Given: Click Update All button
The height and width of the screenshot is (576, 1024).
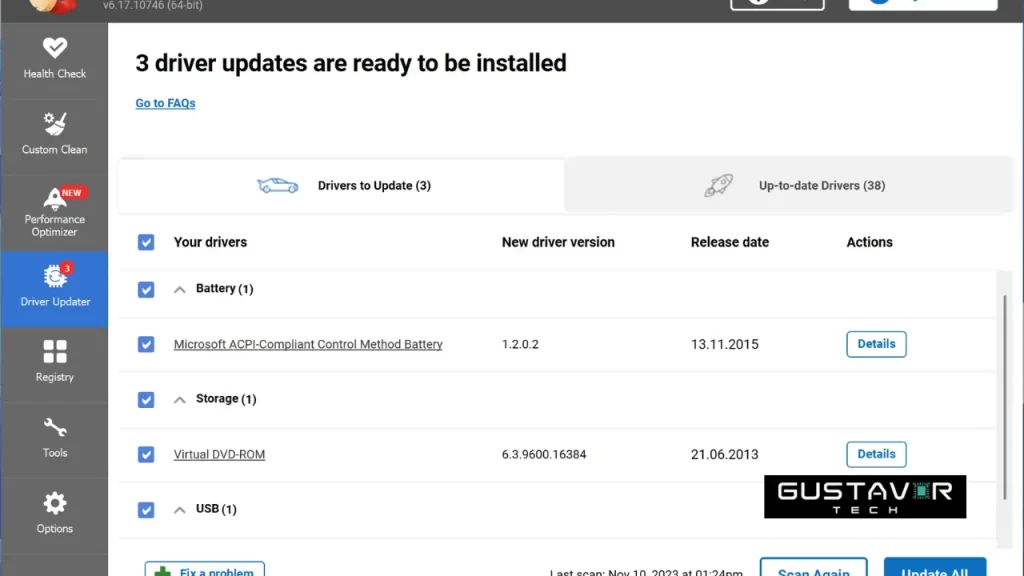Looking at the screenshot, I should click(935, 567).
